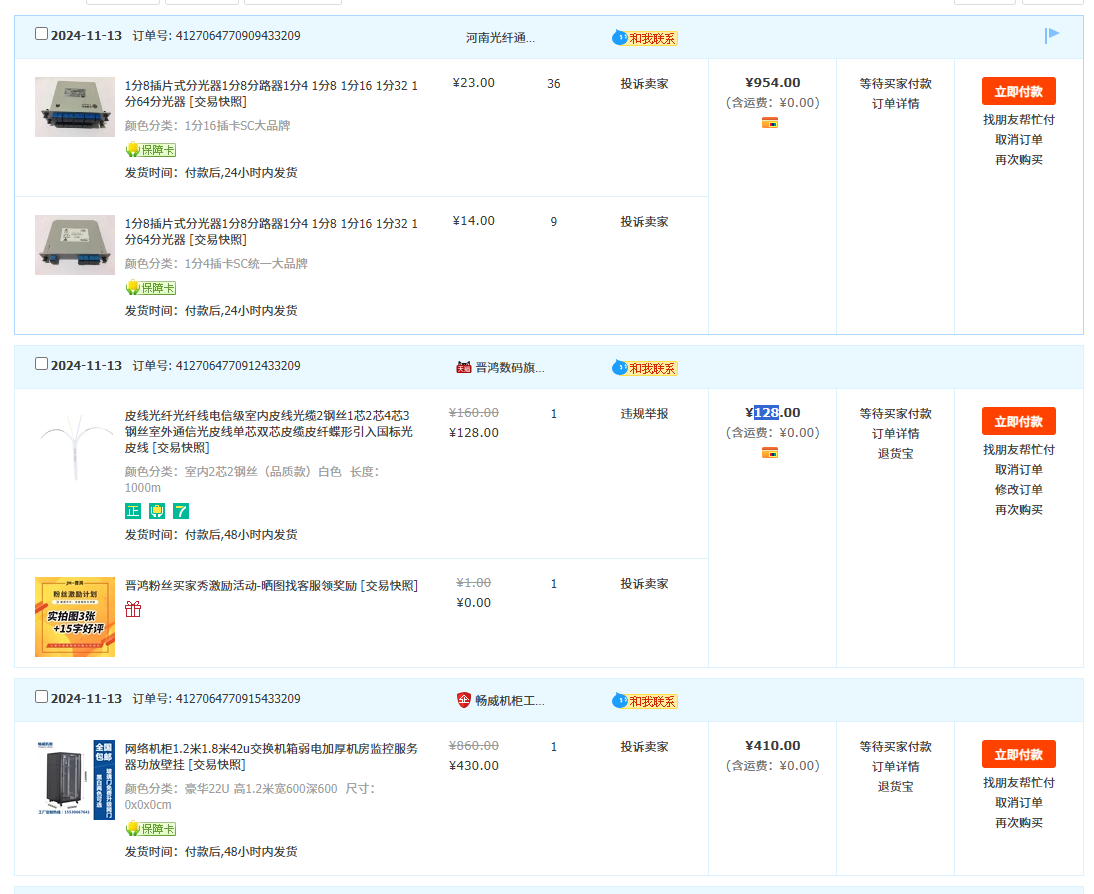Select checkbox for order ending 909433209
This screenshot has height=894, width=1094.
[41, 34]
